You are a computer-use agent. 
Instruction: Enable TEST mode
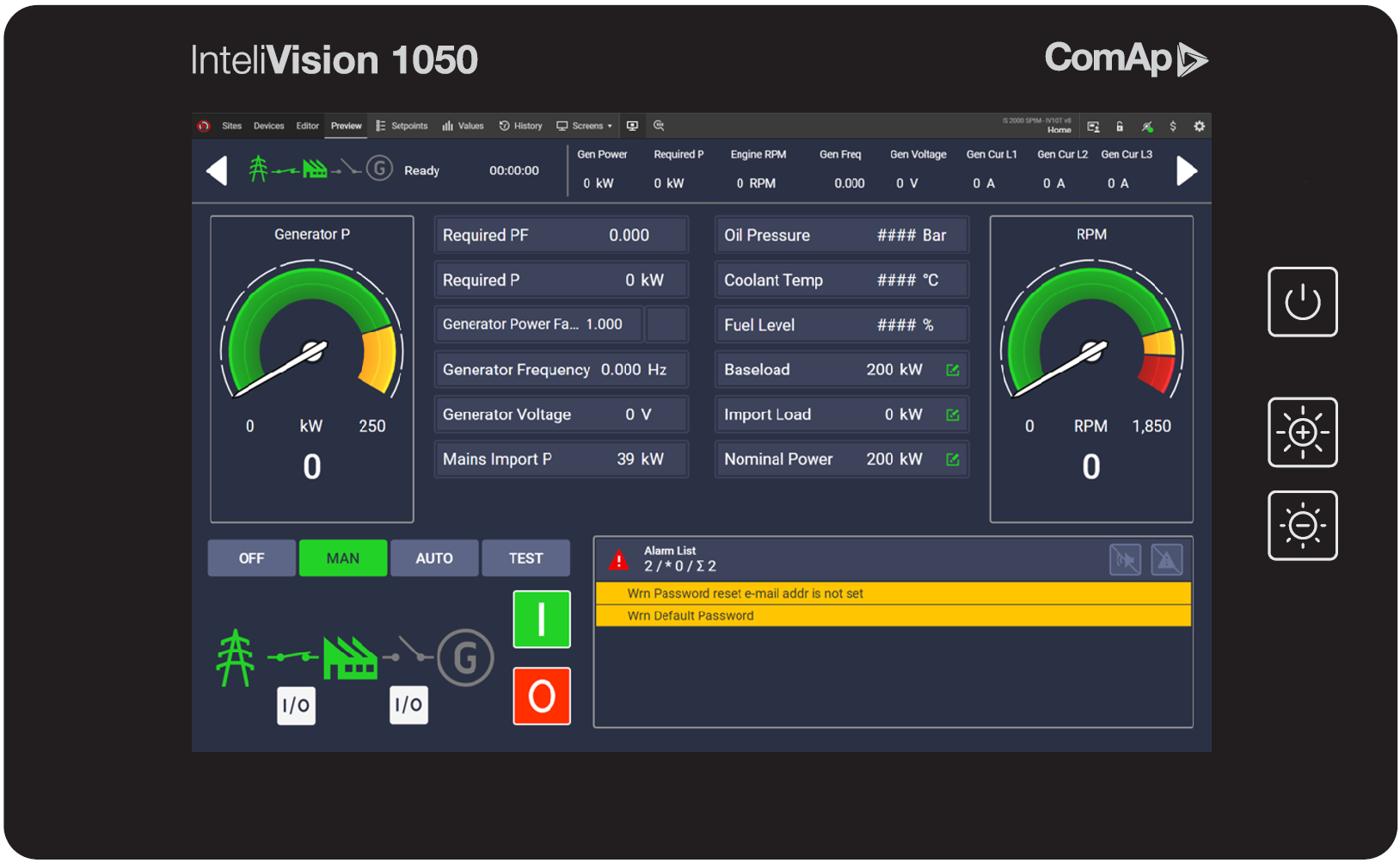[525, 558]
